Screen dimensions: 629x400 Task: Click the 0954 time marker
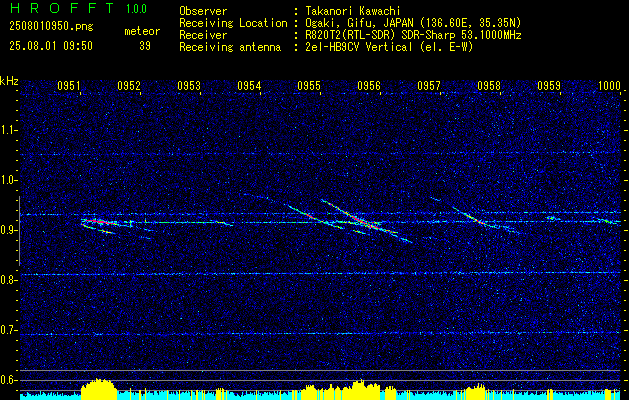pos(249,85)
